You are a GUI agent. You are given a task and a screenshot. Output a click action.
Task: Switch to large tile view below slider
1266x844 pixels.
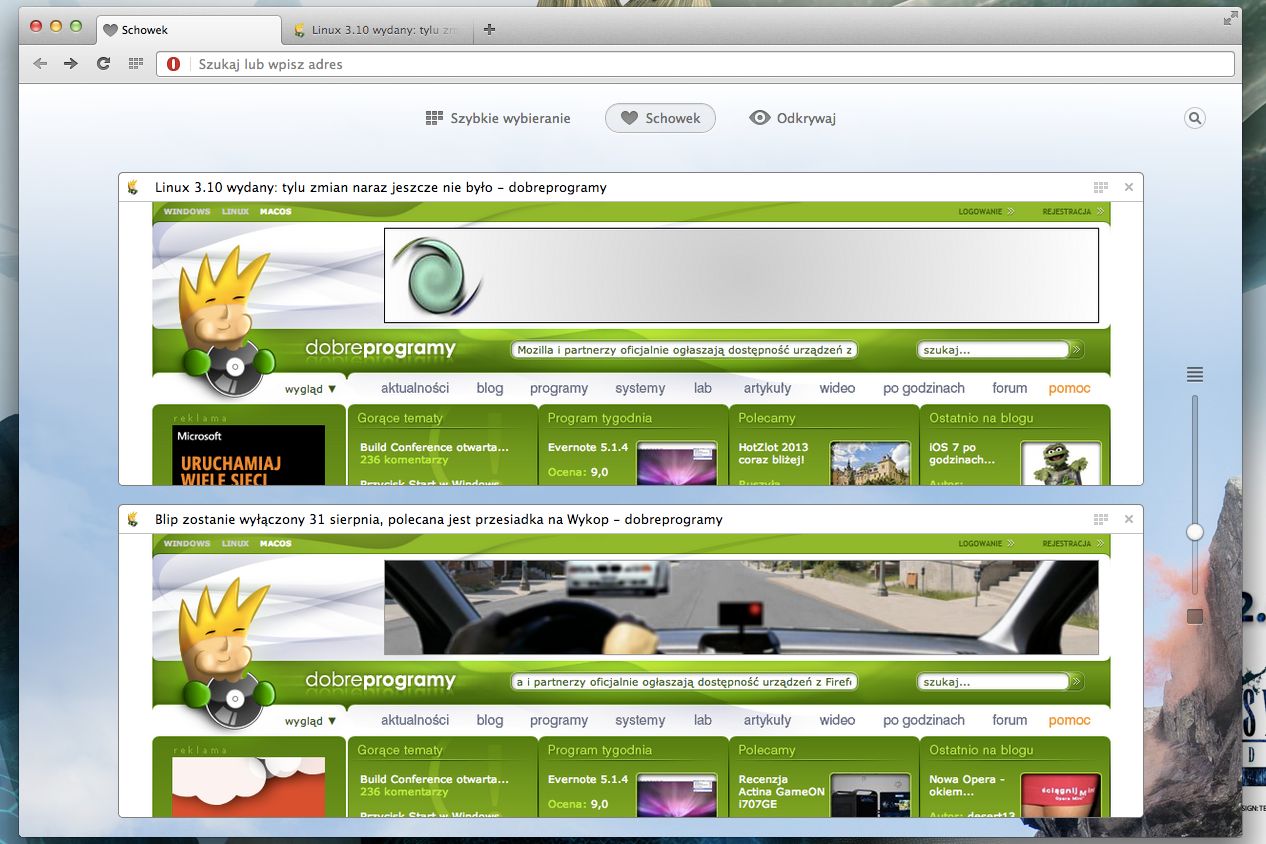tap(1195, 616)
